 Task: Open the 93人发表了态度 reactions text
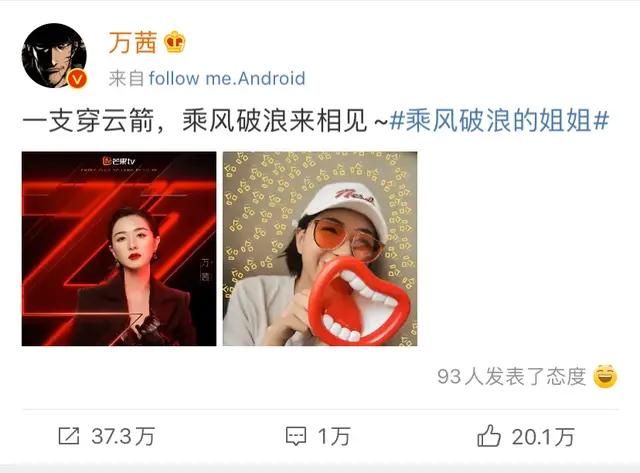coord(512,376)
